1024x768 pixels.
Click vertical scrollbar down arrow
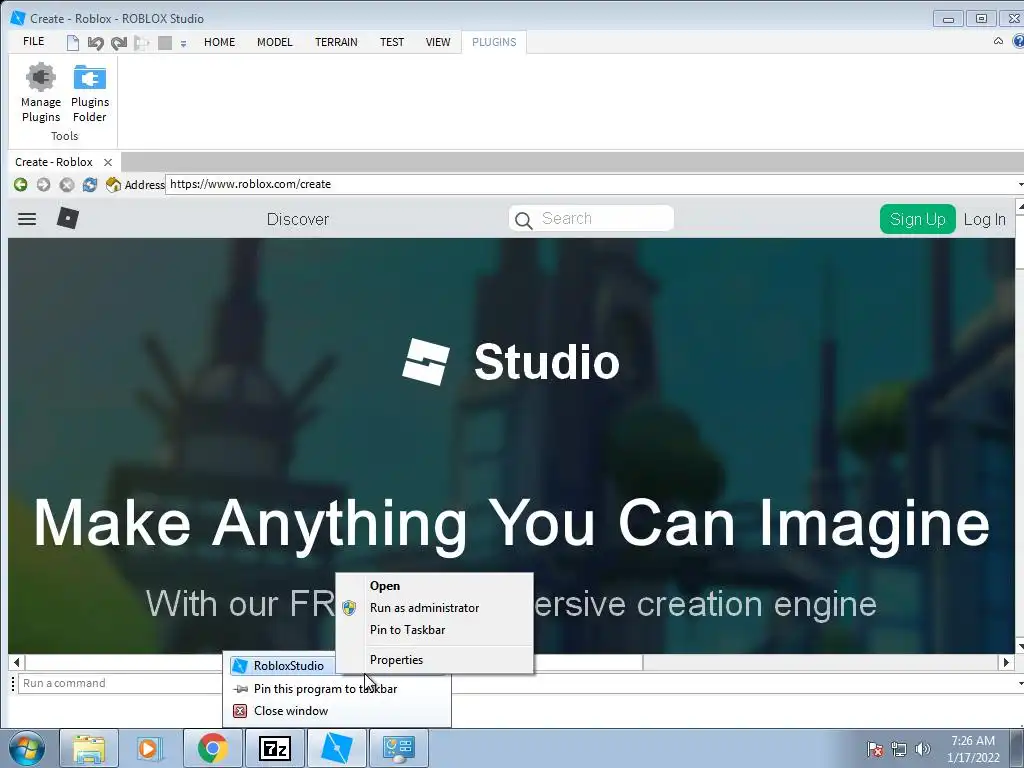[1020, 647]
